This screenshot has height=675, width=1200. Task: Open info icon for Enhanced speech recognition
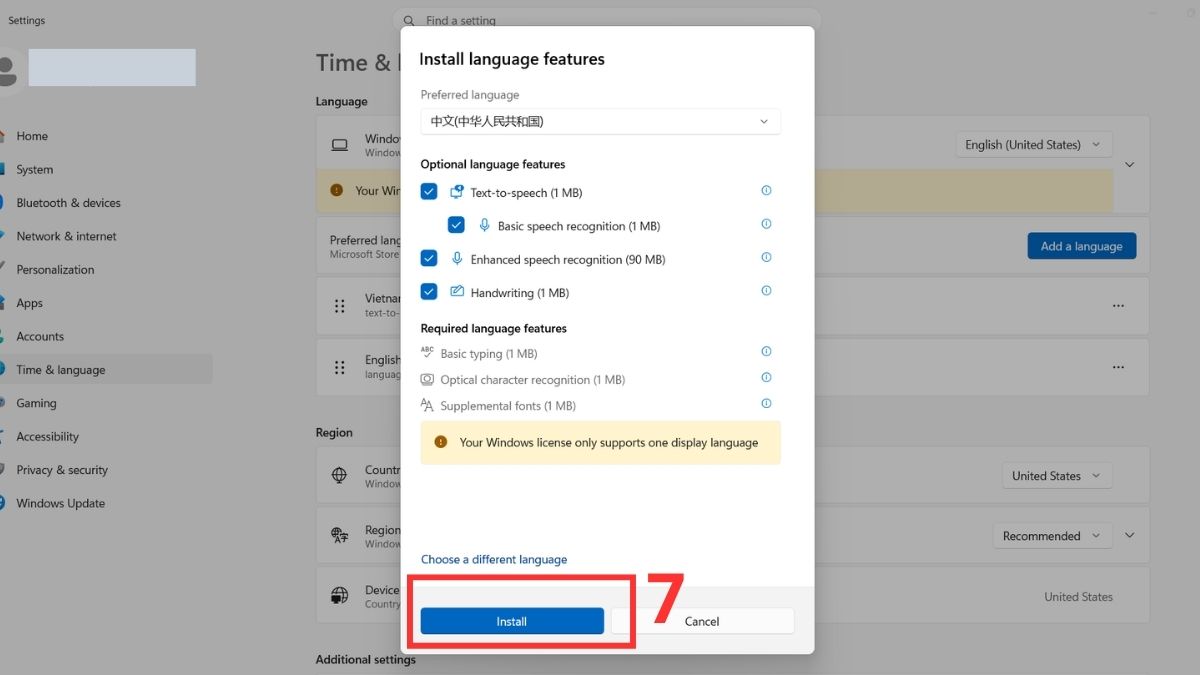(767, 257)
